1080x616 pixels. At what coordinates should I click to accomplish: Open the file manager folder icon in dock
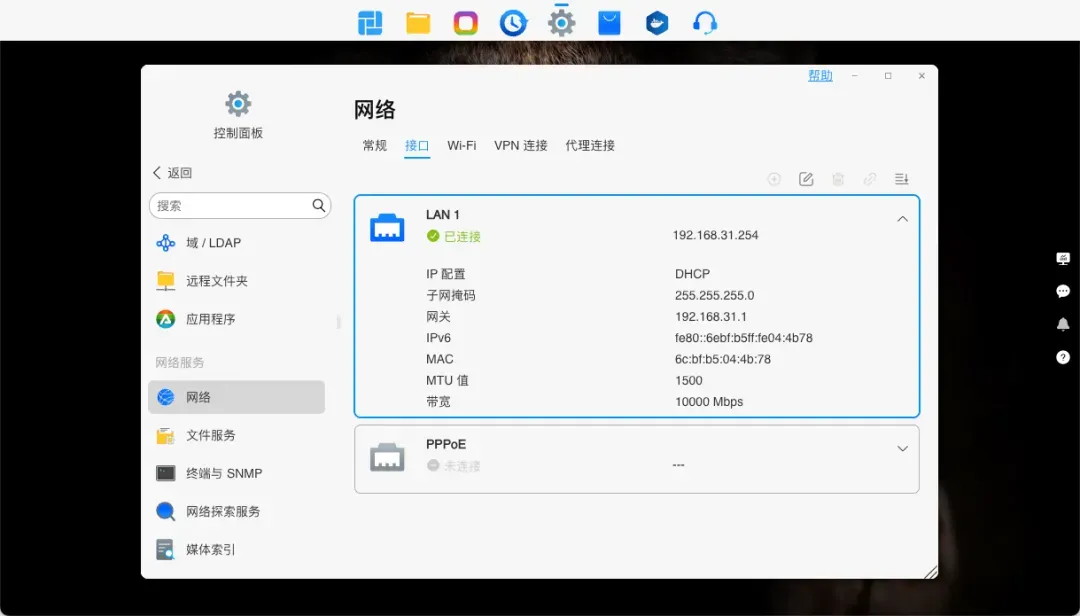[x=418, y=22]
